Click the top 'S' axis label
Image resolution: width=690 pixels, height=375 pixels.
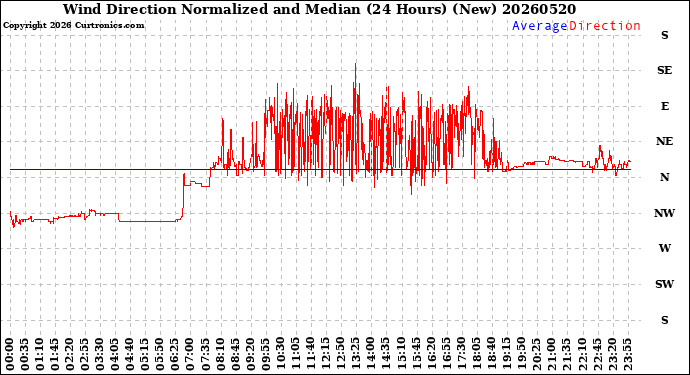tap(664, 35)
